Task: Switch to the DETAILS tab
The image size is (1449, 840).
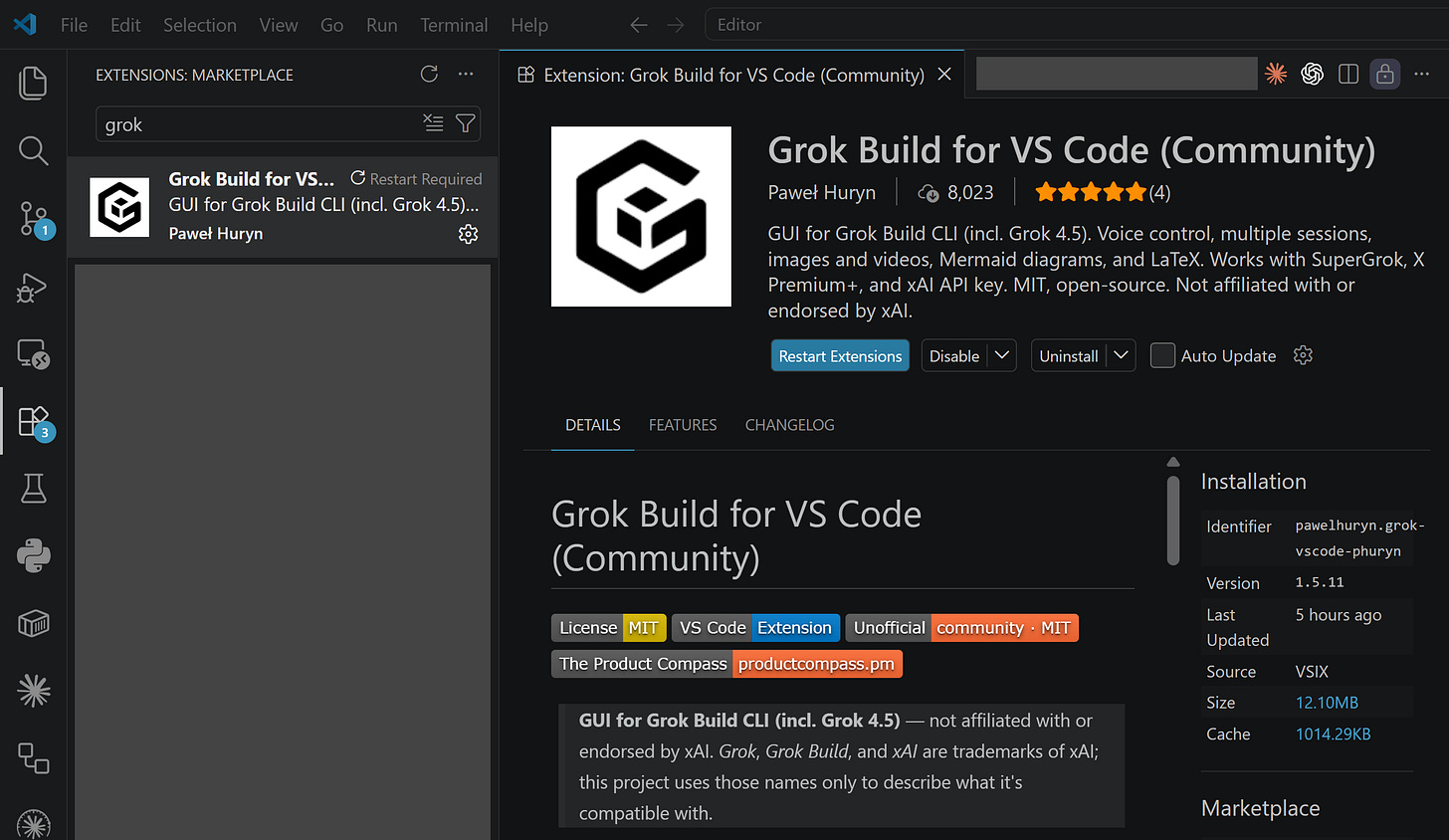Action: tap(593, 425)
